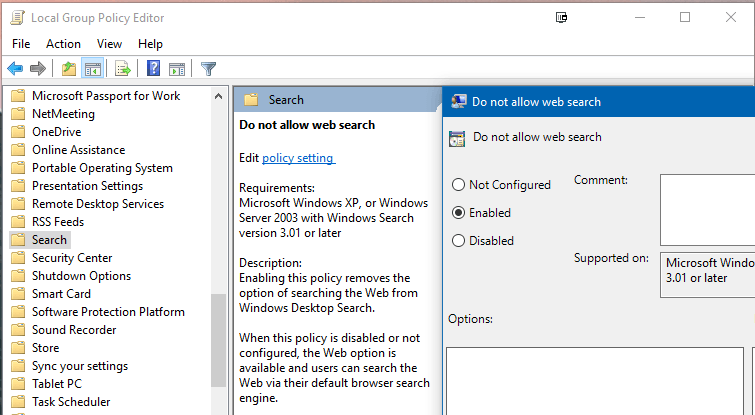Image resolution: width=755 pixels, height=415 pixels.
Task: Click the Description: label text
Action: pos(271,263)
